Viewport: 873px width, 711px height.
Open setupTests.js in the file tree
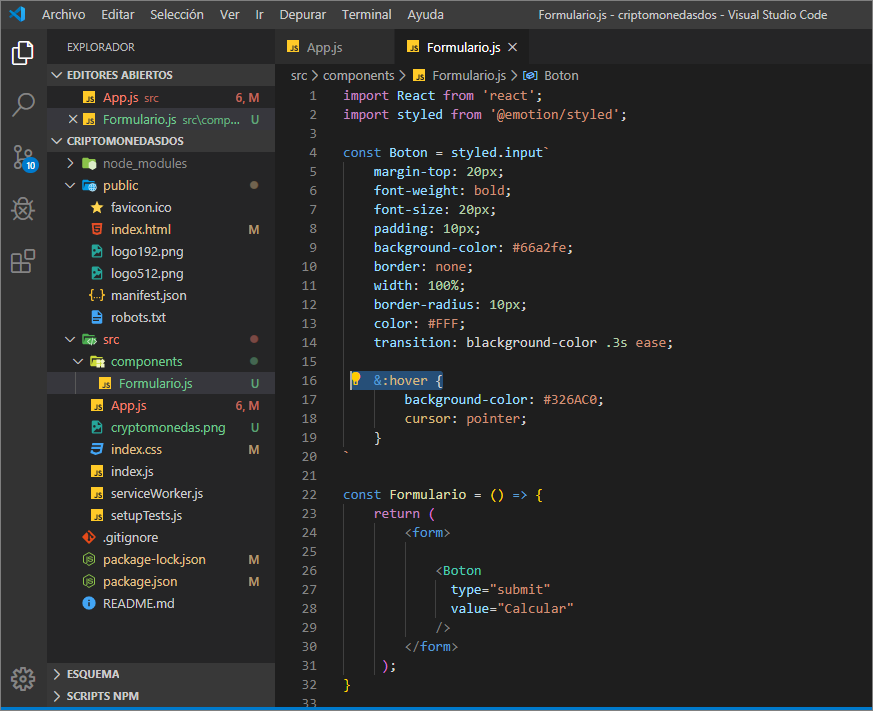161,515
